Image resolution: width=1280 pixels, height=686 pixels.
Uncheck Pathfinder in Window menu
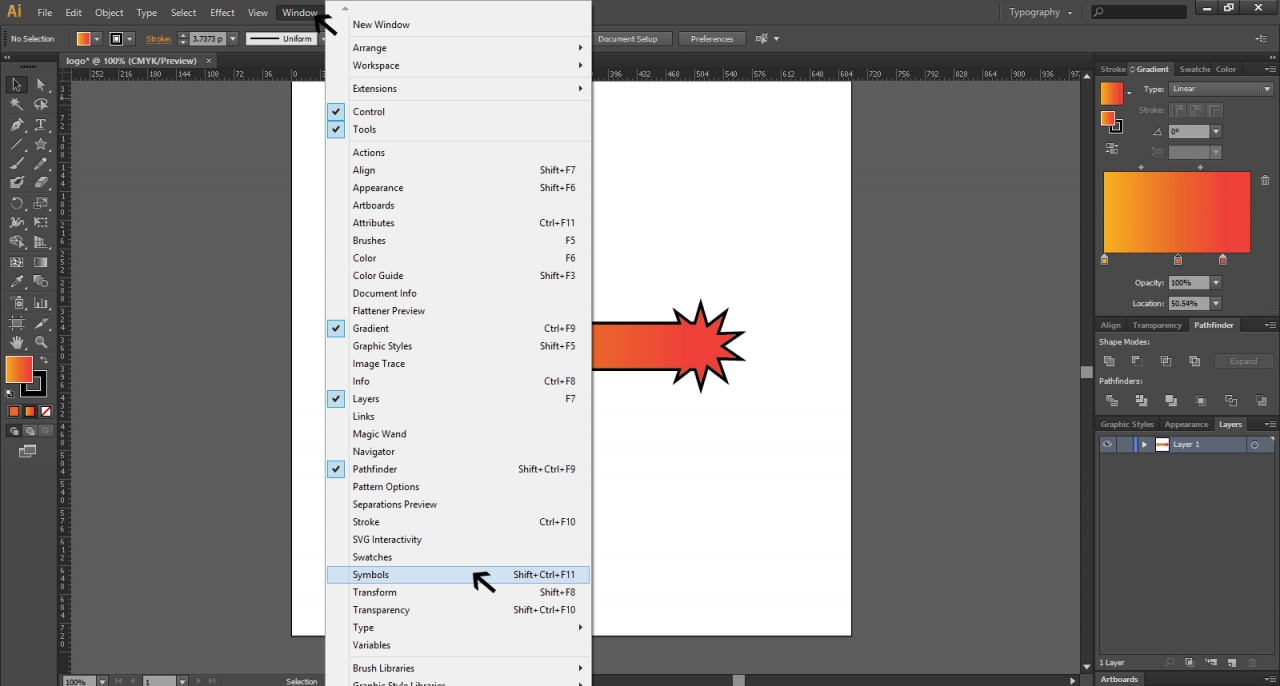click(458, 469)
